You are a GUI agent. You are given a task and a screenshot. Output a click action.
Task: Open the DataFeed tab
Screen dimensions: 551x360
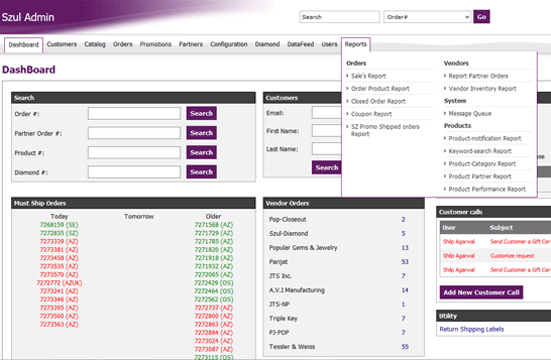[x=300, y=44]
